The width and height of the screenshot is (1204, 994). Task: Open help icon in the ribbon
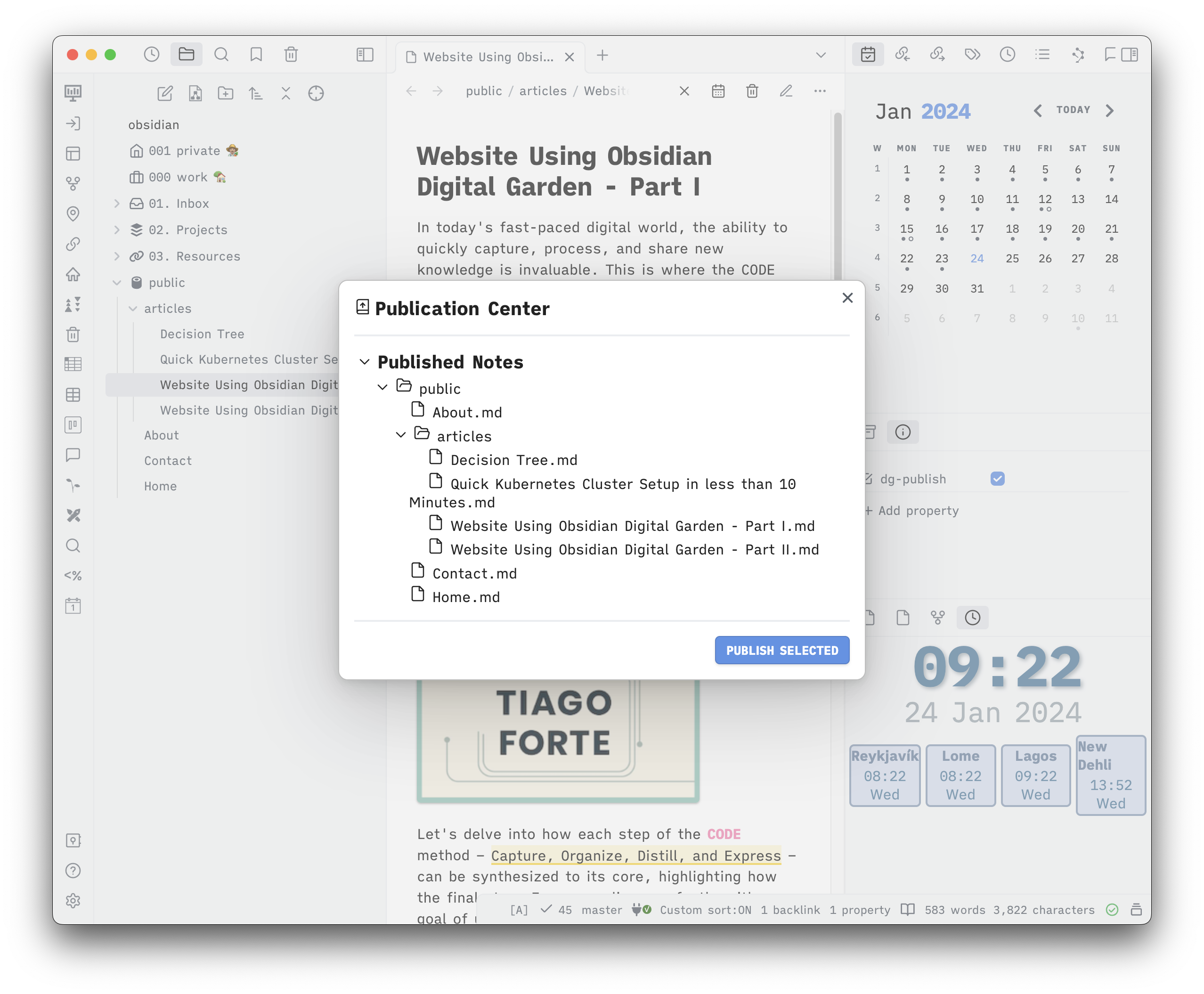73,870
